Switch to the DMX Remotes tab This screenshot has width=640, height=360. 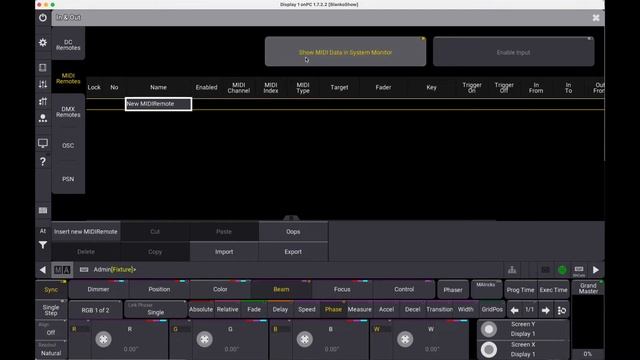pyautogui.click(x=68, y=111)
